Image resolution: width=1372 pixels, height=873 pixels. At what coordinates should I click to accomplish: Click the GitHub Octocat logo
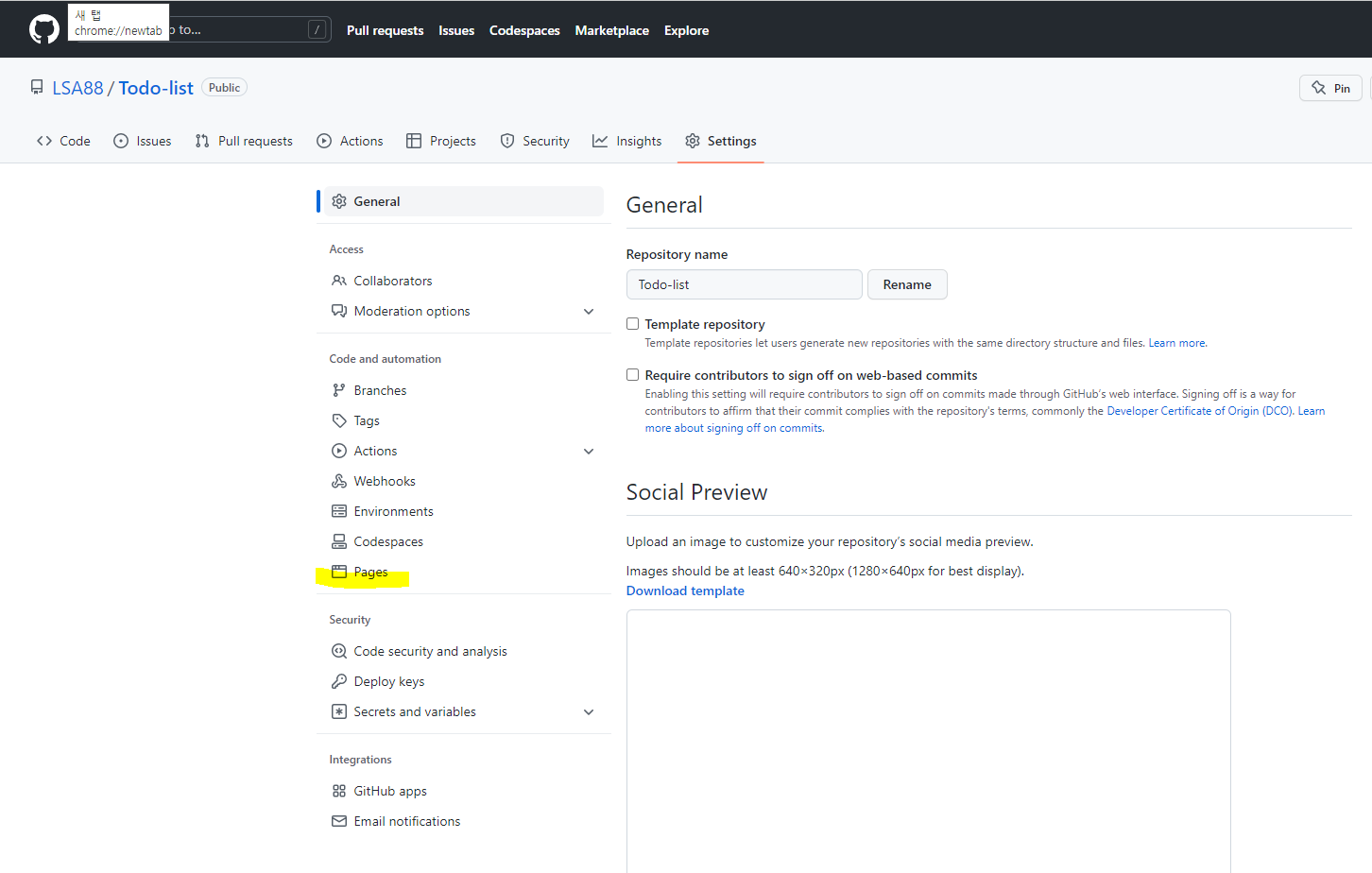(x=43, y=29)
